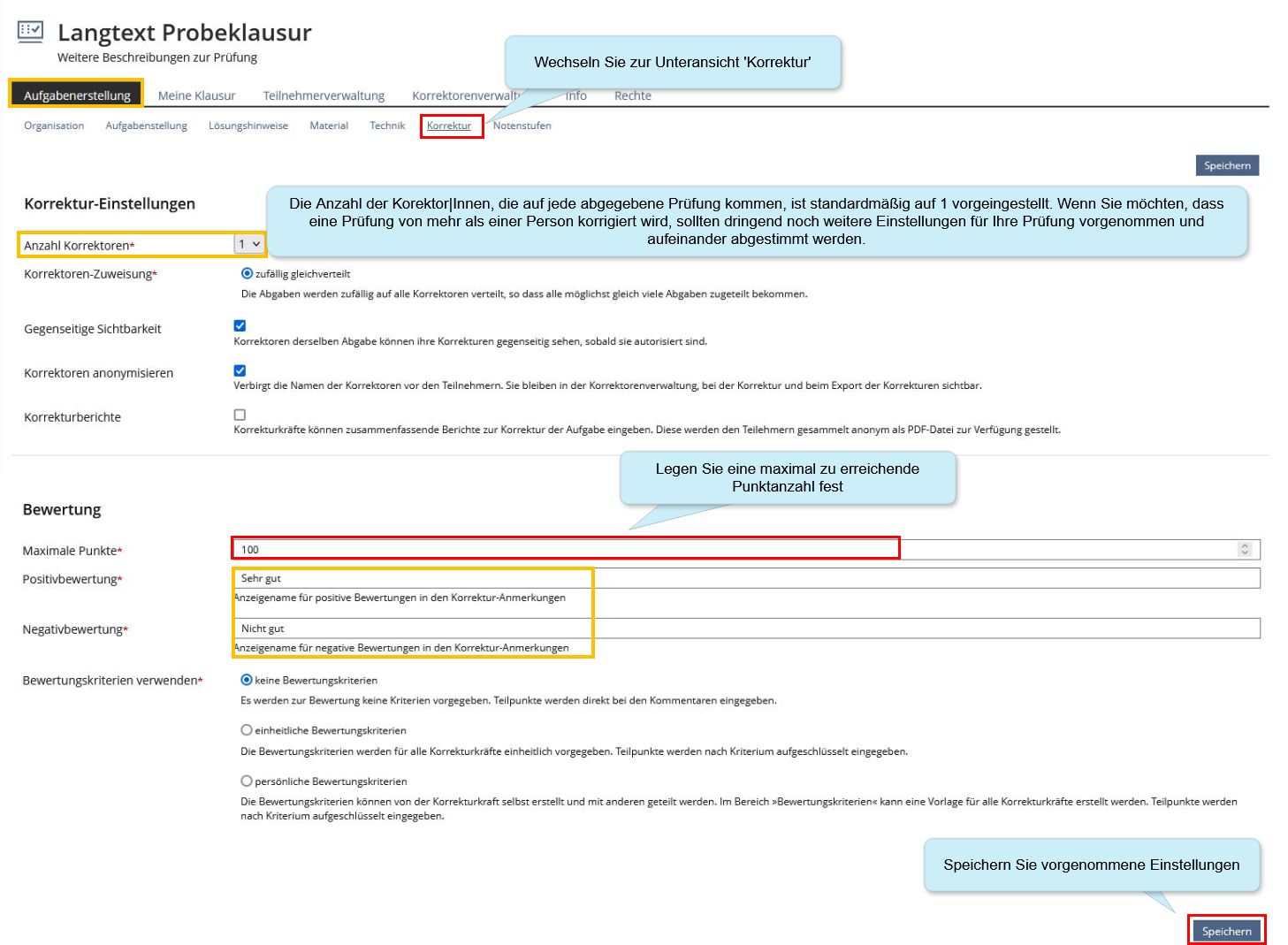
Task: Uncheck the Korrektoren anonymisieren checkbox
Action: (240, 370)
